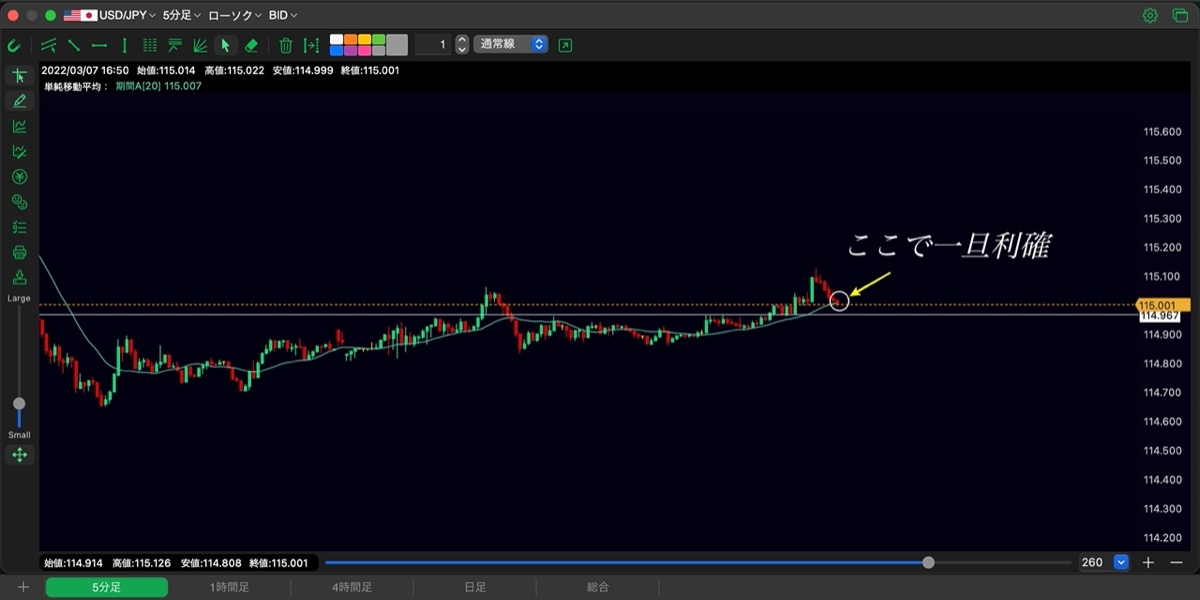Click the magnet snap icon

14,45
